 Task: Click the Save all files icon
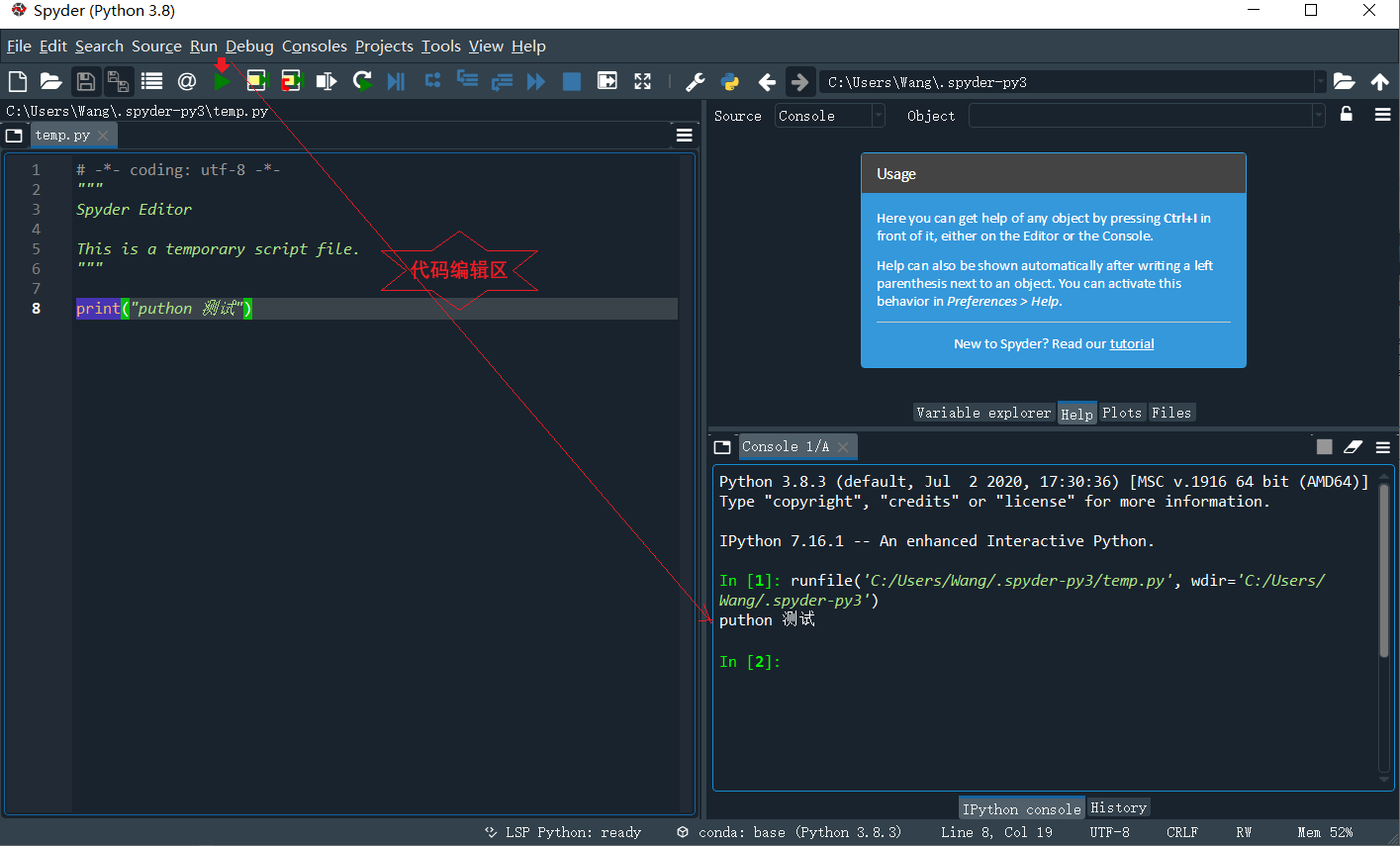click(x=118, y=81)
